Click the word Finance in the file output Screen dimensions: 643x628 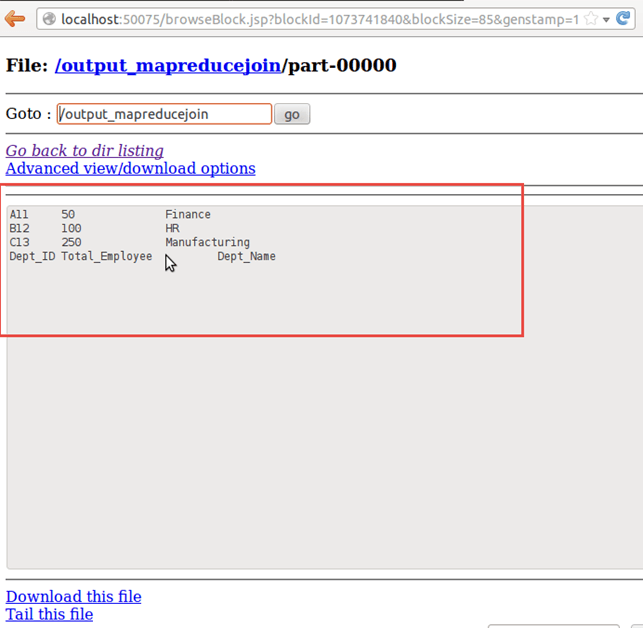point(188,214)
